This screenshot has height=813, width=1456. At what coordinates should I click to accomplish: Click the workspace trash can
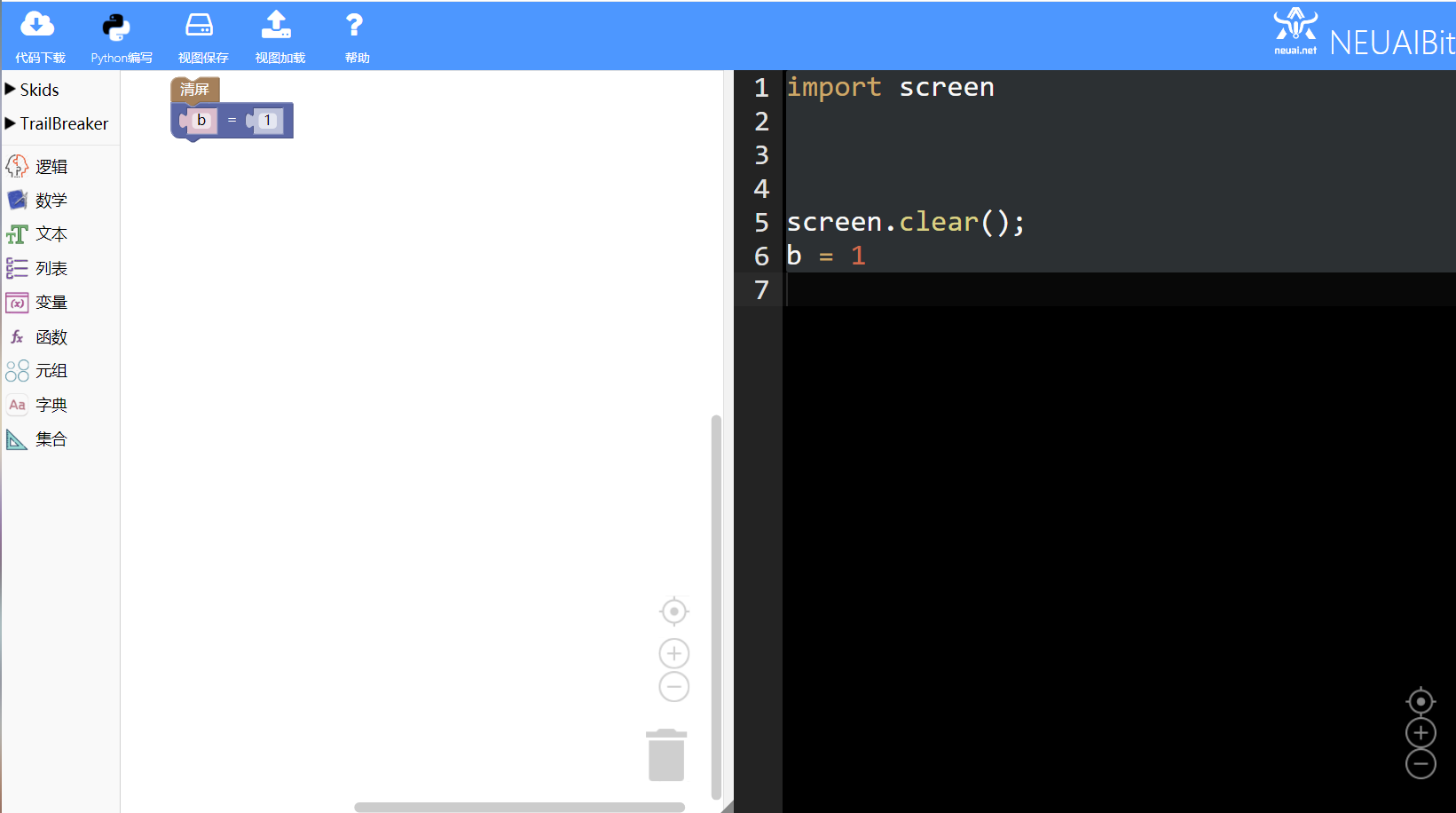click(x=666, y=755)
